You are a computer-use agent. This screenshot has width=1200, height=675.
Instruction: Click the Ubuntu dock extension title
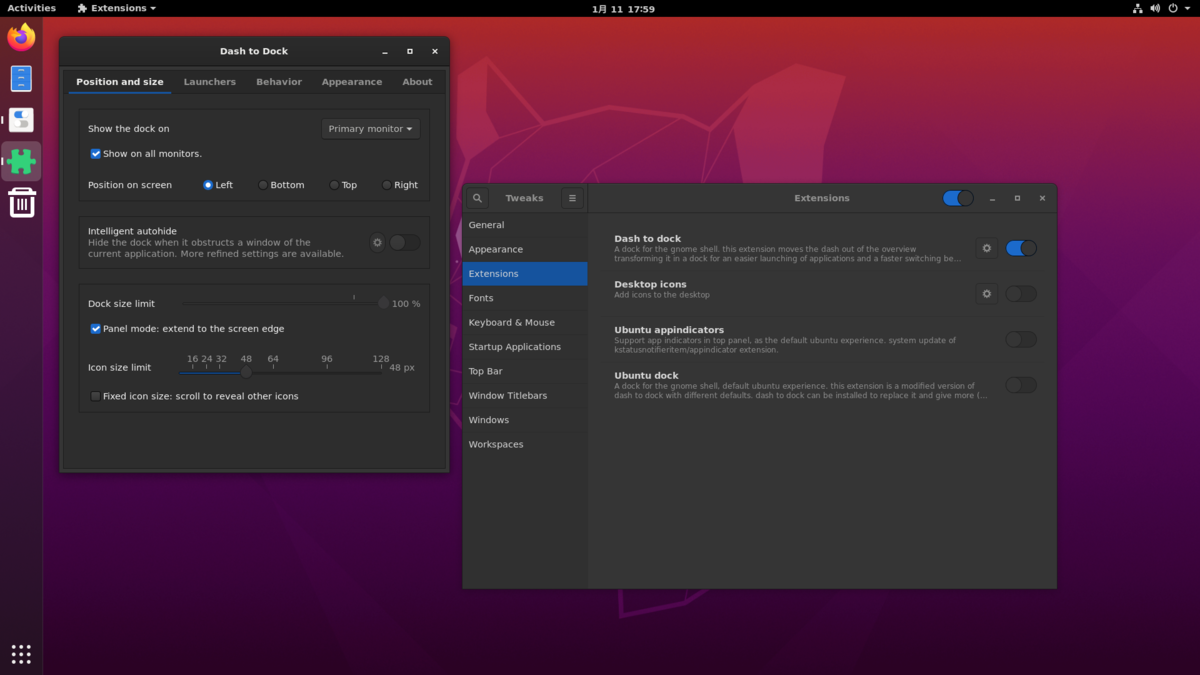pos(646,376)
